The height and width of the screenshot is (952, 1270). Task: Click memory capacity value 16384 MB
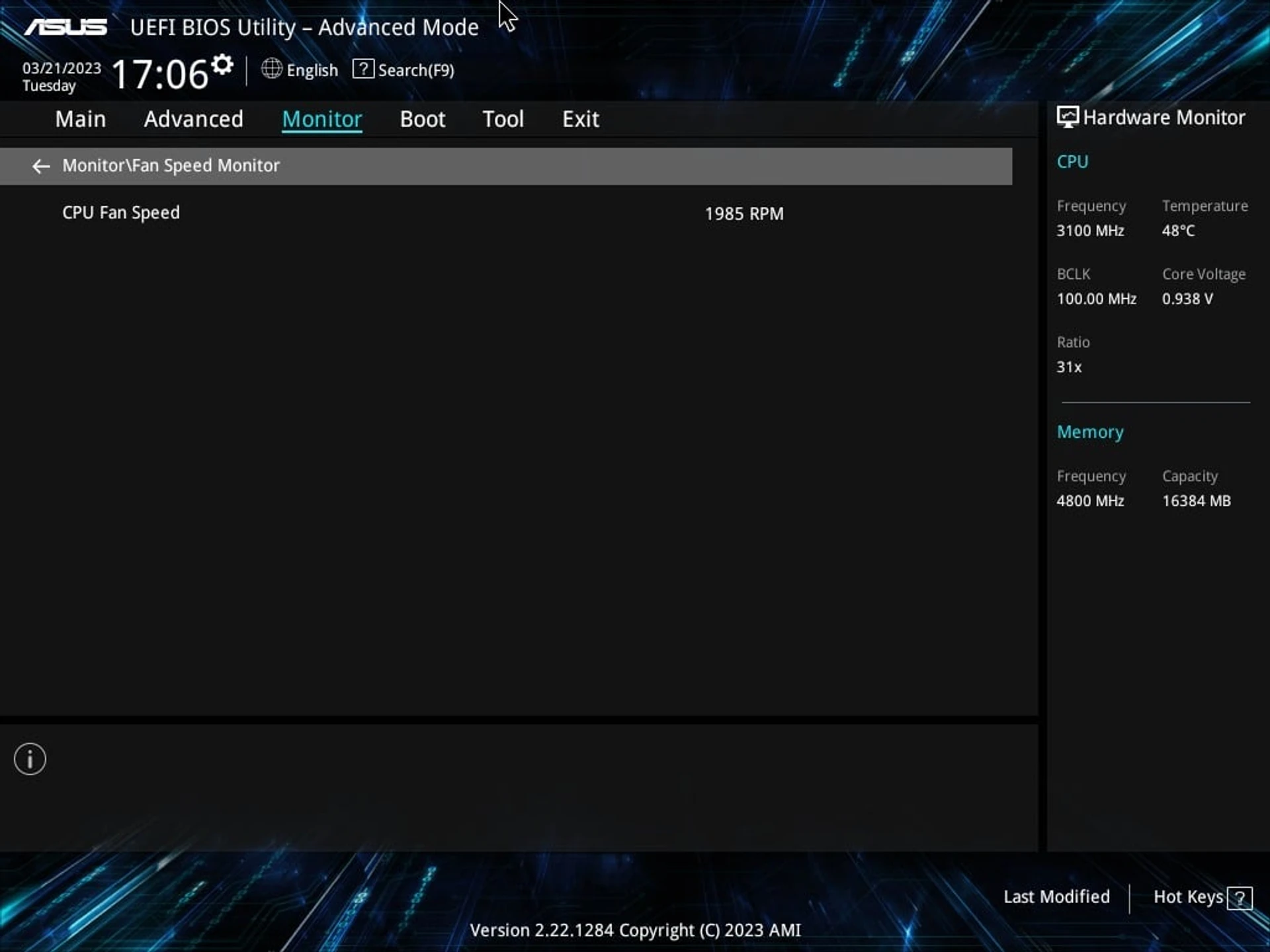click(1197, 501)
